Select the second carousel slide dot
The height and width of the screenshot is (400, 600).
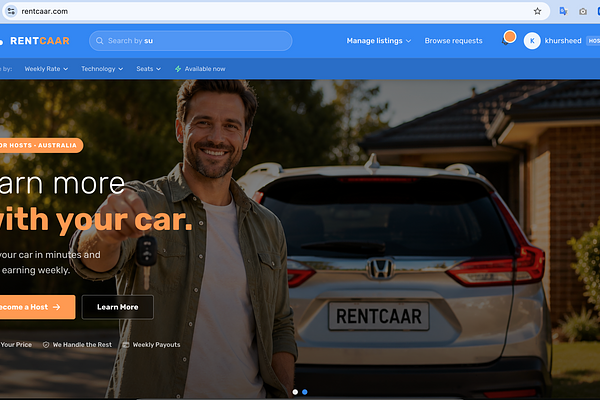point(305,392)
